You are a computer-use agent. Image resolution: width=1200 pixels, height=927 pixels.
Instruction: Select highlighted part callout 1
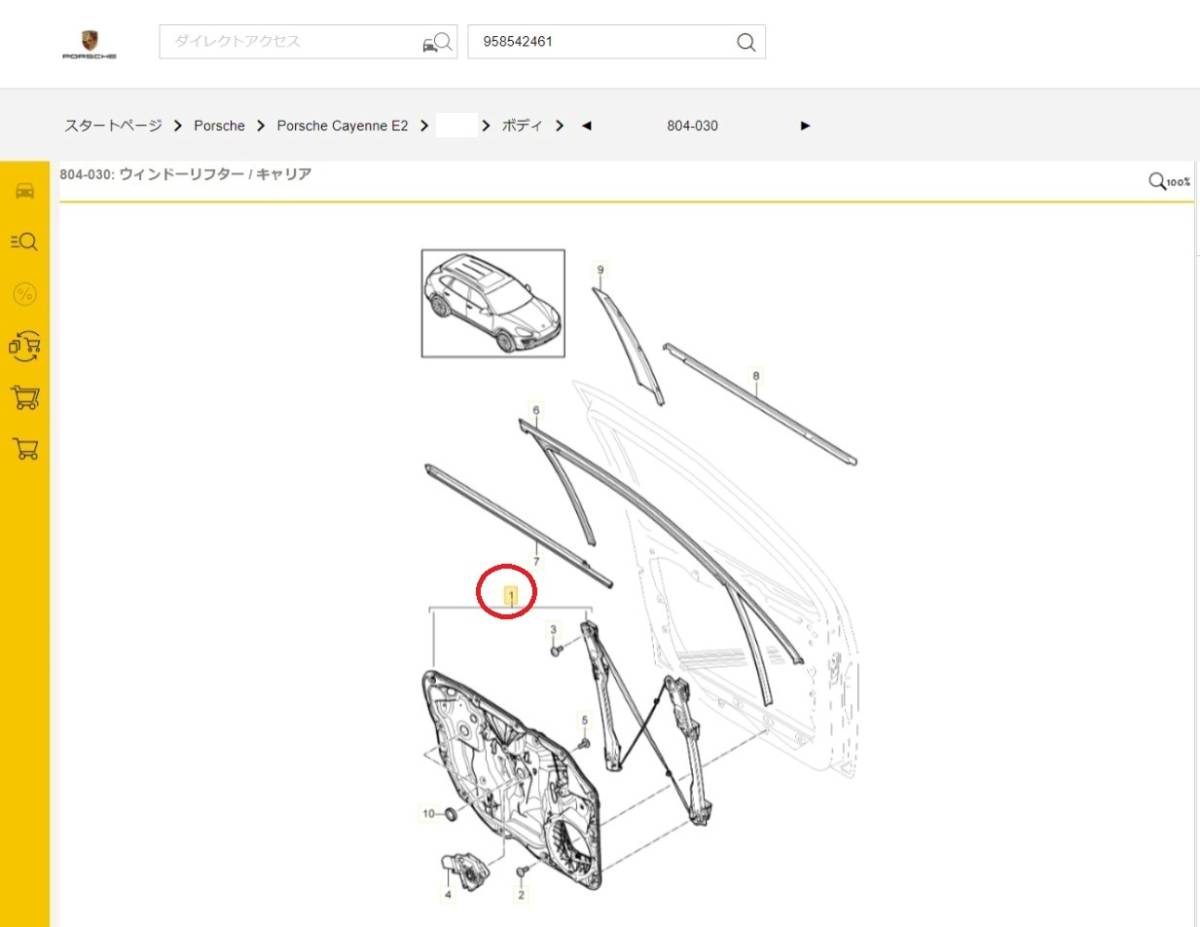coord(512,596)
